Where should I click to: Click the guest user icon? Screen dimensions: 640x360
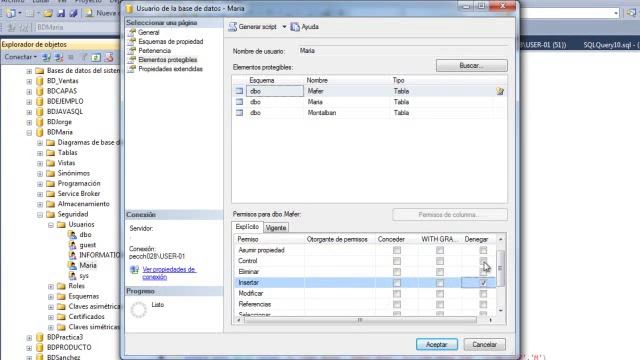pos(72,245)
